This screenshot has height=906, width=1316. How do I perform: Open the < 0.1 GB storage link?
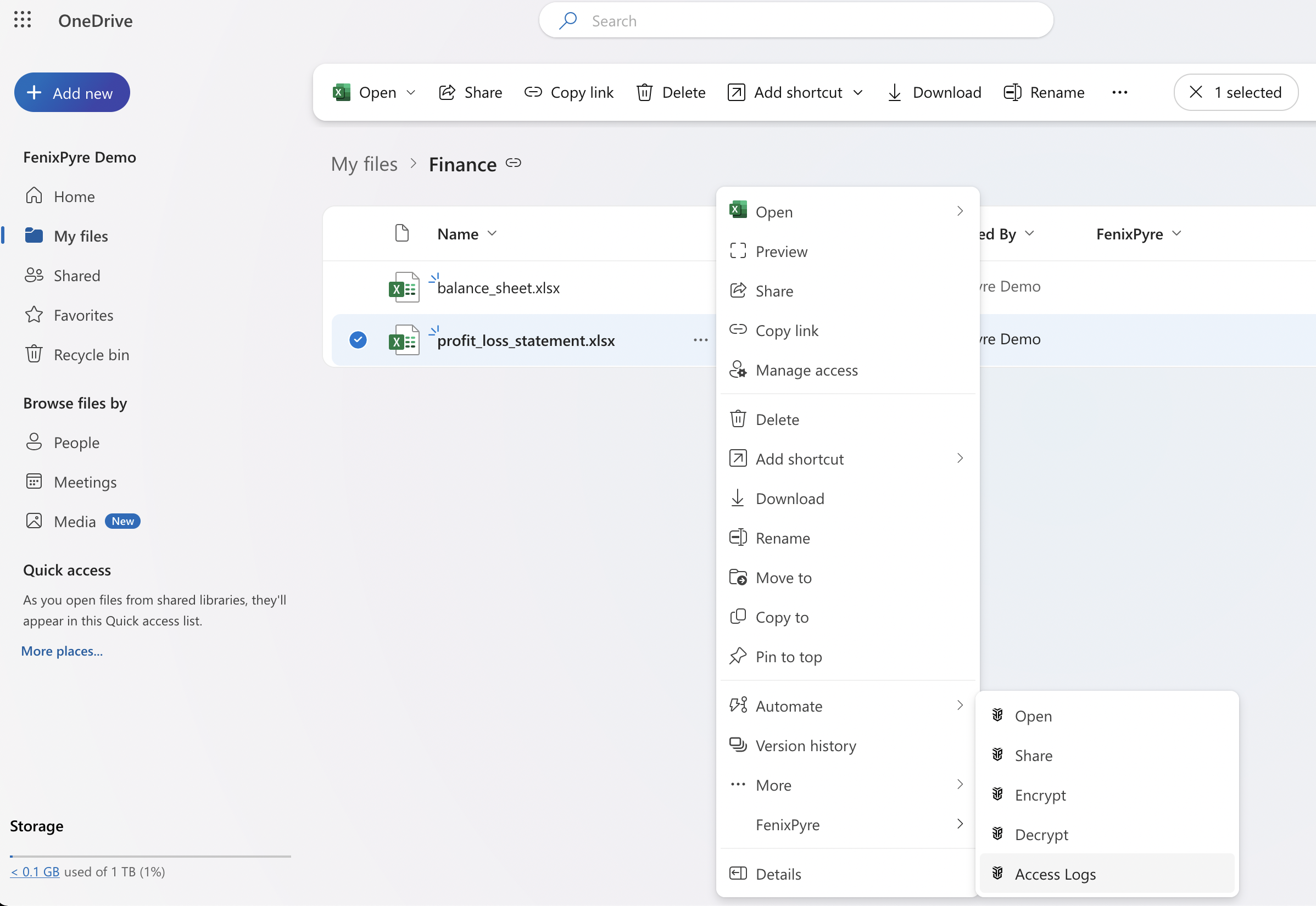tap(35, 871)
